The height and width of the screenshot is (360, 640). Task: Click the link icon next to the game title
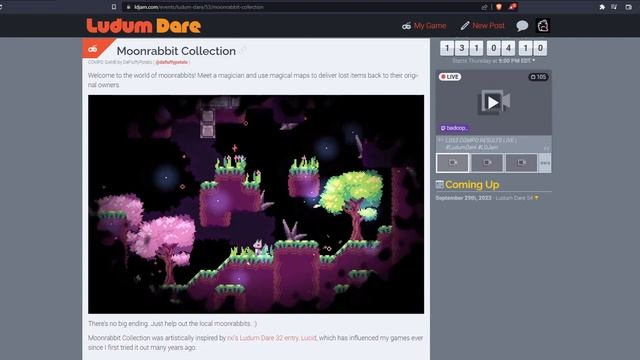click(243, 51)
